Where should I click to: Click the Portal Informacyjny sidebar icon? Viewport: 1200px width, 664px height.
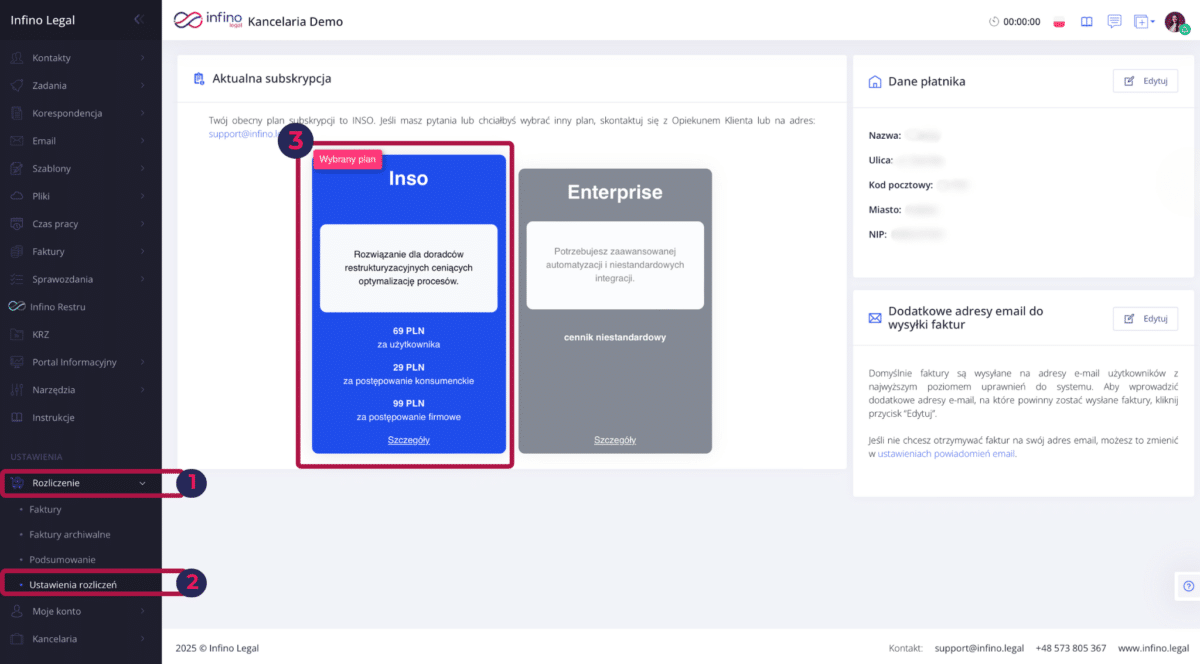pos(16,362)
